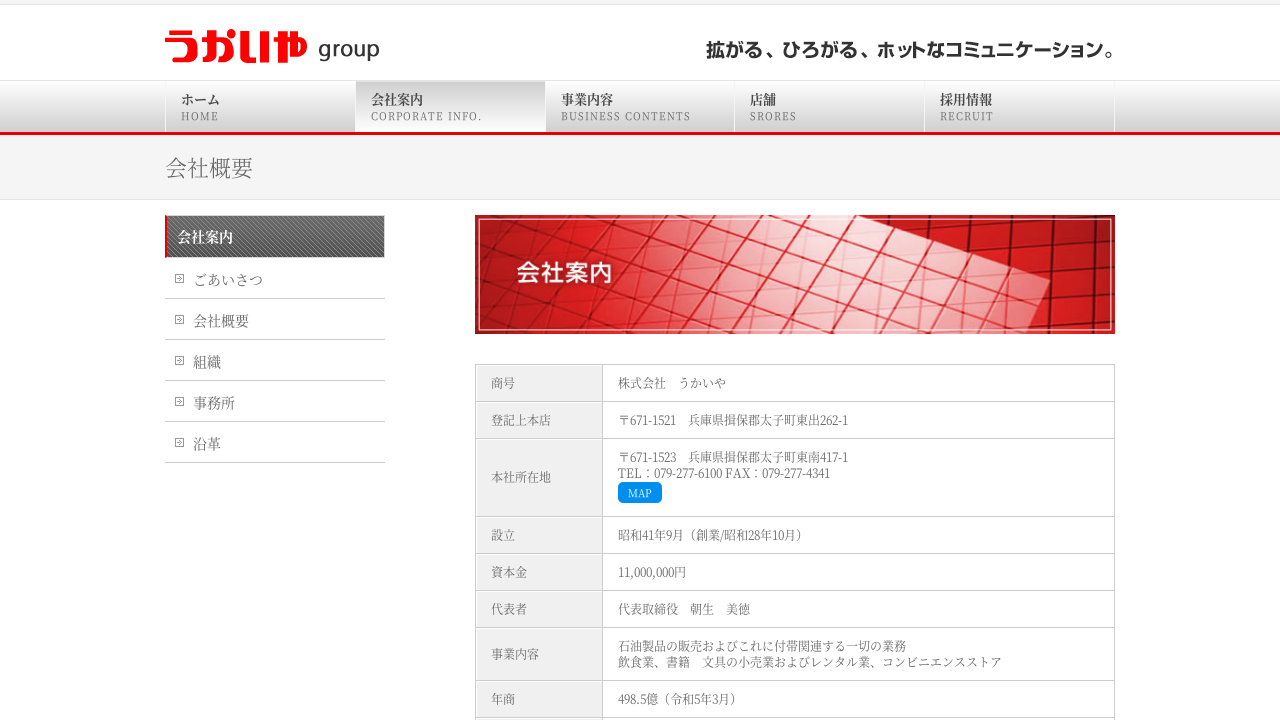Click the arrow icon beside 組織
Screen dimensions: 1280x720
click(180, 361)
